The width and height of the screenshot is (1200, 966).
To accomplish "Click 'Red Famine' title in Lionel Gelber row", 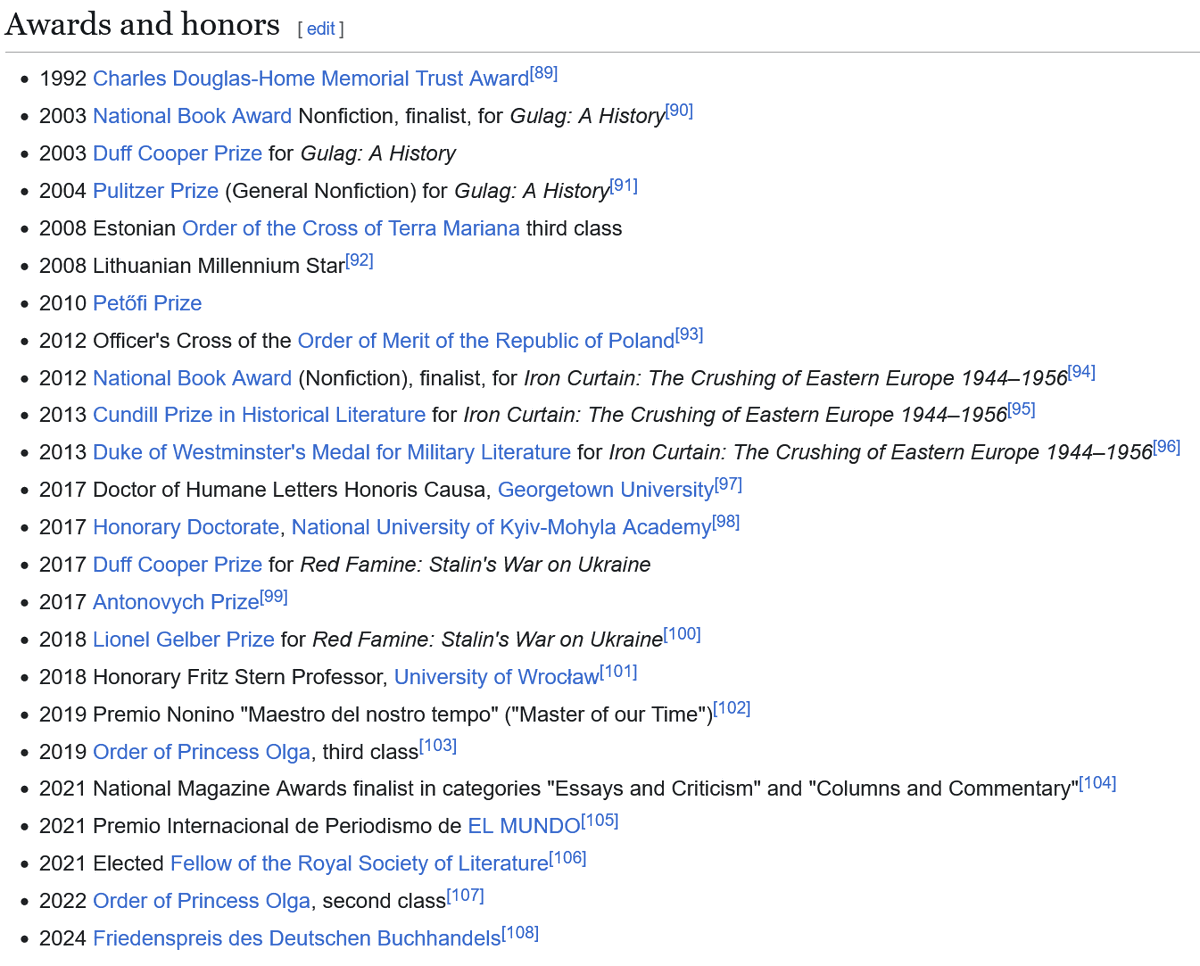I will click(488, 639).
